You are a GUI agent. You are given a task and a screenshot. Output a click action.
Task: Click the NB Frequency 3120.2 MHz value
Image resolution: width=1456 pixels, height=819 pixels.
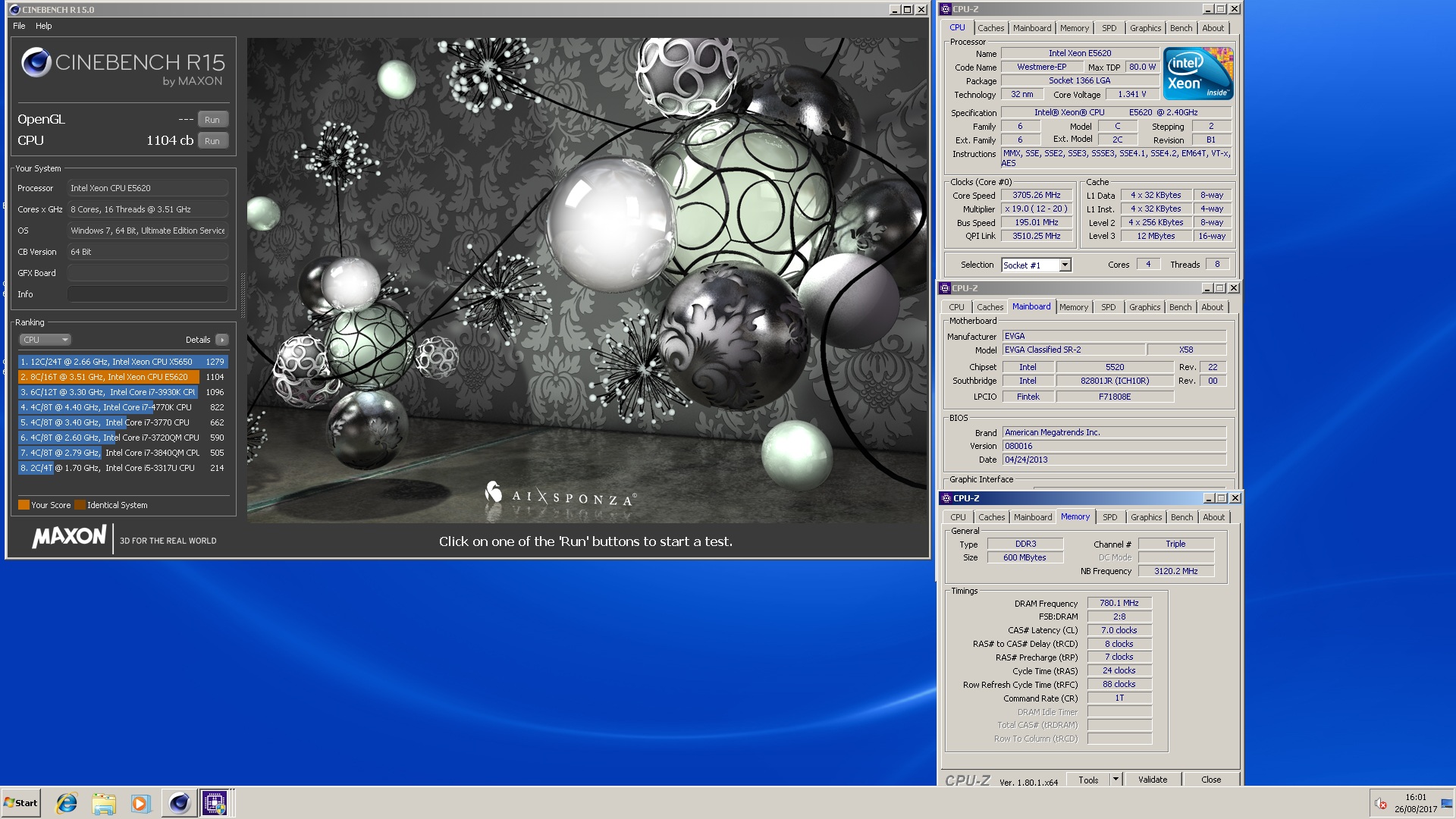[x=1175, y=571]
